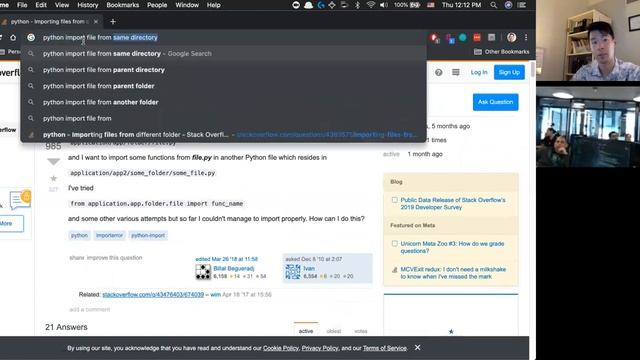
Task: Open the Privacy Policy link
Action: pos(320,348)
